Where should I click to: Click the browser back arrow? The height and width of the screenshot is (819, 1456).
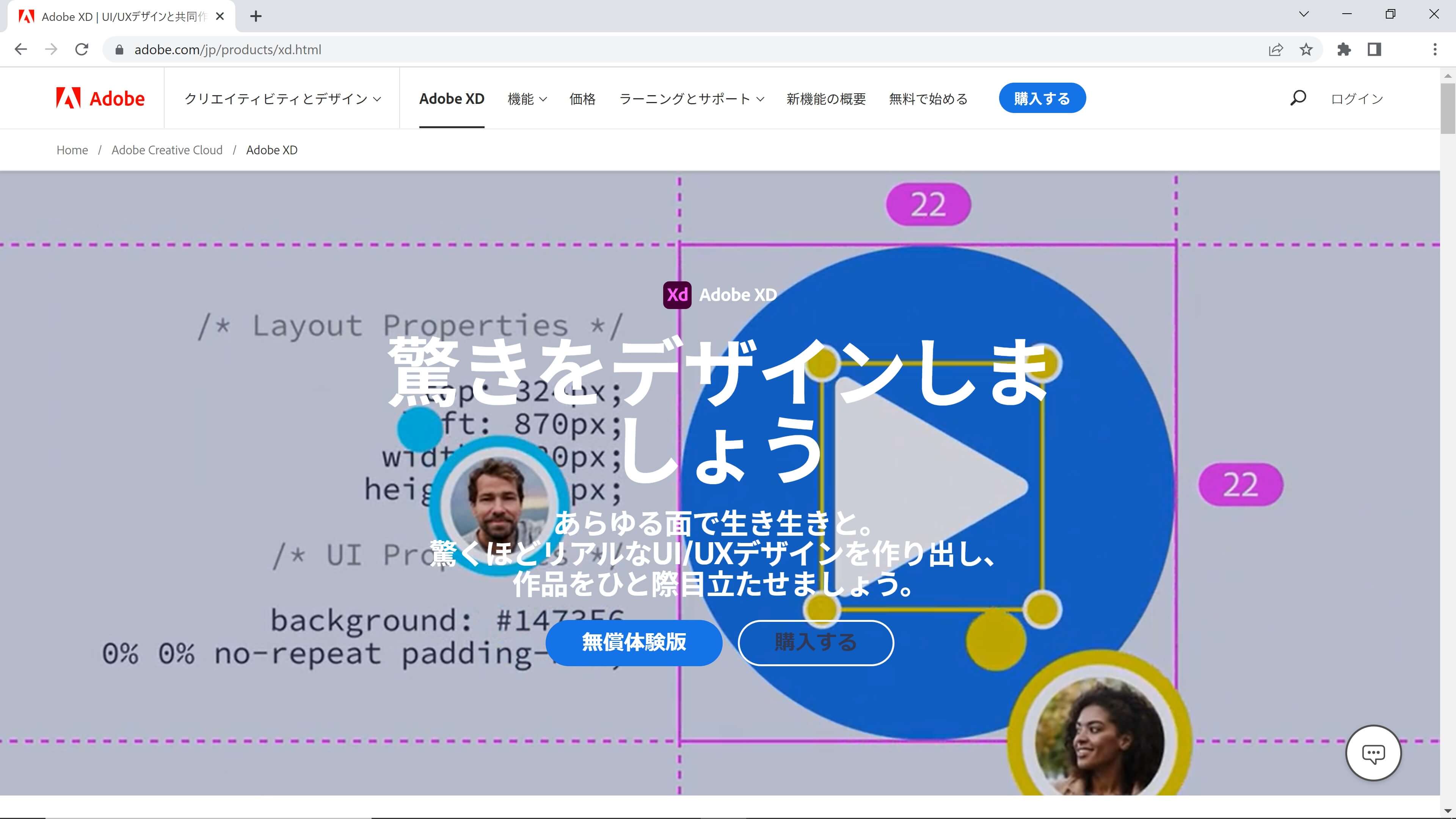click(x=21, y=49)
